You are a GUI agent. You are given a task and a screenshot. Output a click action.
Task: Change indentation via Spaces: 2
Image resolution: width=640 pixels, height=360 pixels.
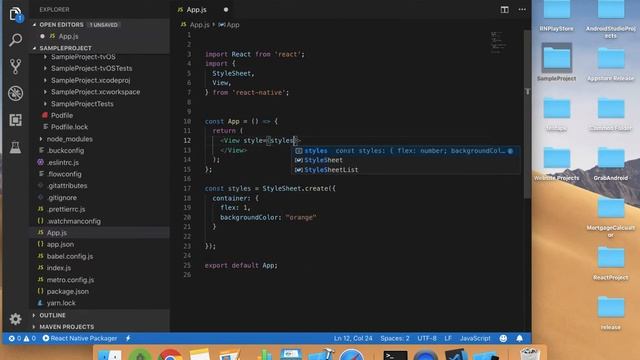[395, 338]
